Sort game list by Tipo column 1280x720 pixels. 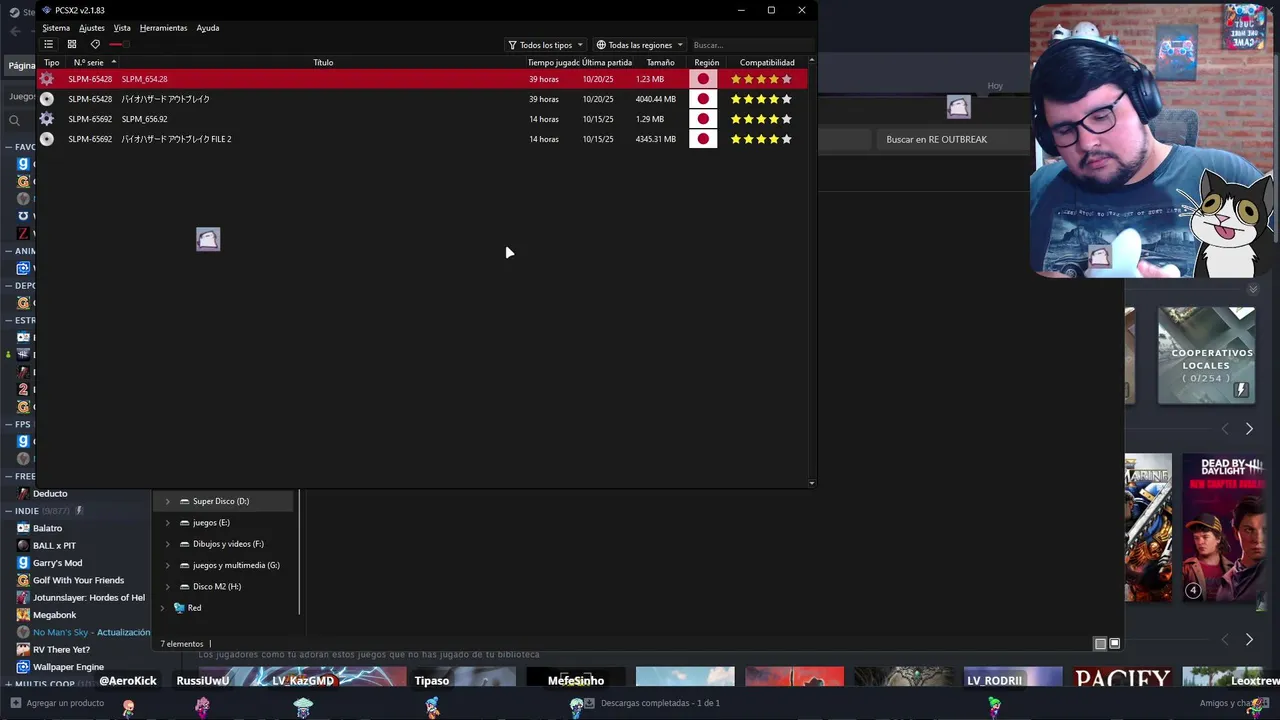[x=52, y=62]
